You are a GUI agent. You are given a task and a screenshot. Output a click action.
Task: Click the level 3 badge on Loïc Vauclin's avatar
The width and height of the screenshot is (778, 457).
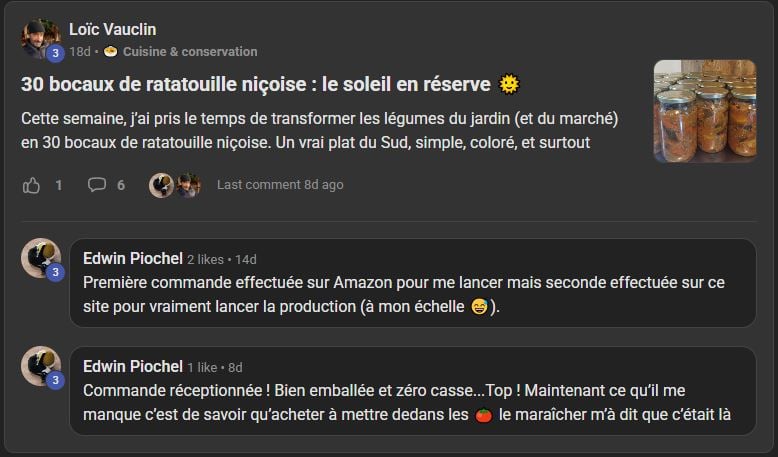coord(56,53)
